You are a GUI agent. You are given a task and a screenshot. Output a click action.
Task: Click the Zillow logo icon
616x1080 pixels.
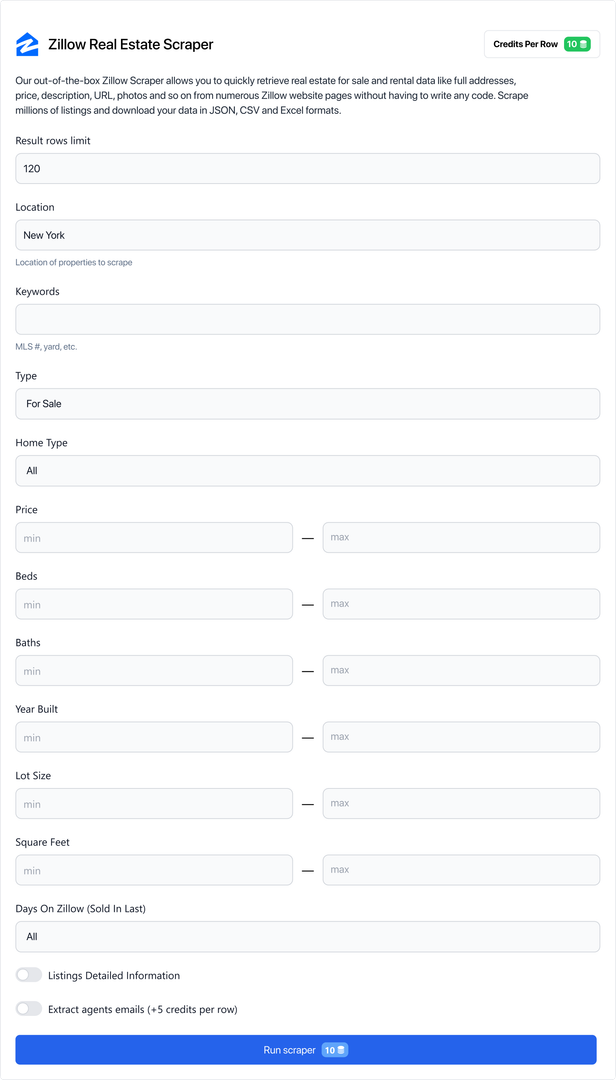click(28, 44)
